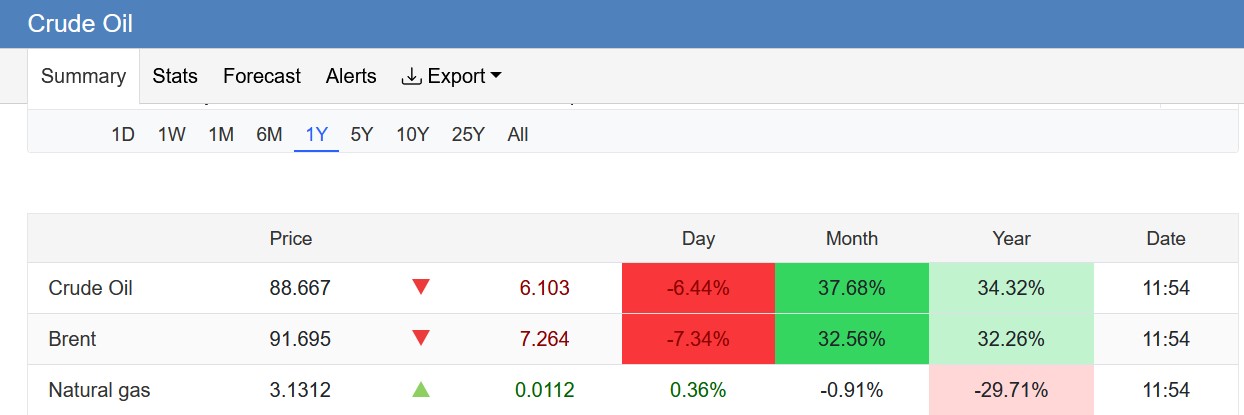Open the Natural gas commodity link
Screen dimensions: 1244x415
[99, 390]
